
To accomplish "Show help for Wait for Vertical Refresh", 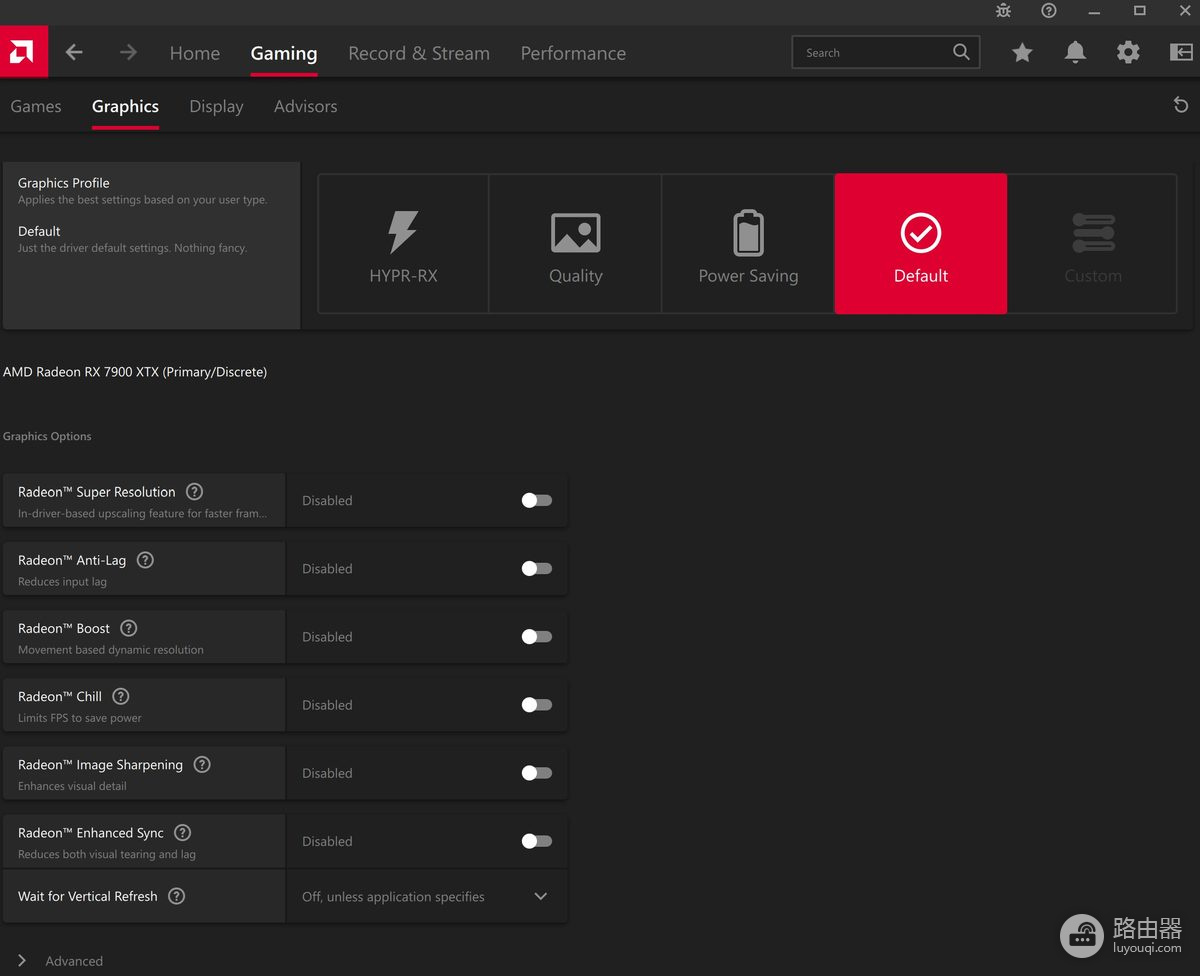I will tap(176, 896).
